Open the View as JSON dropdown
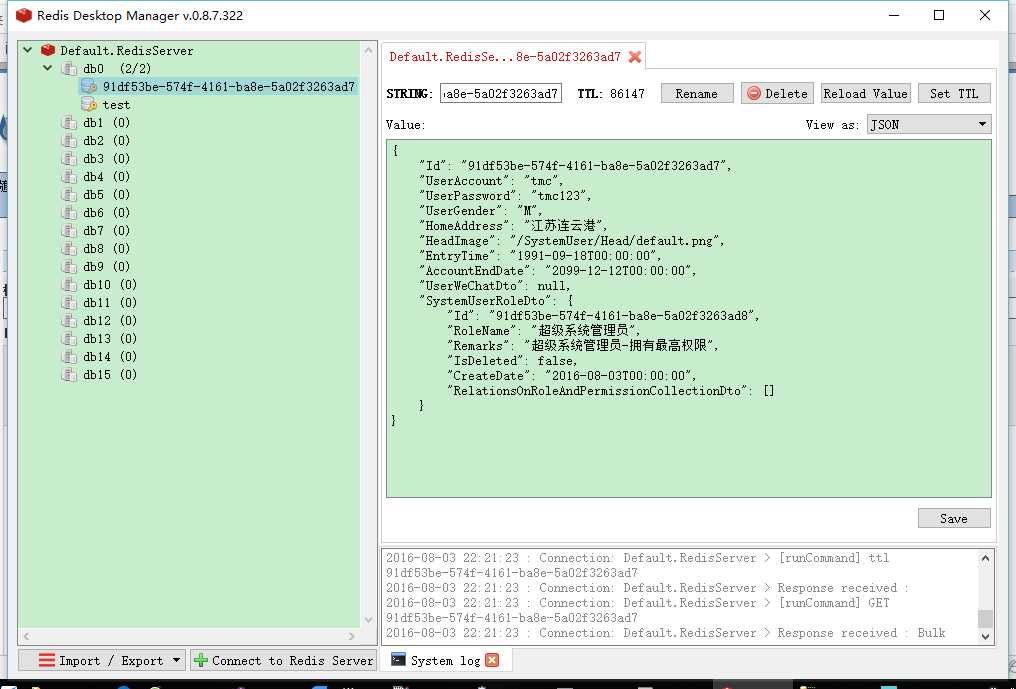The image size is (1016, 689). pyautogui.click(x=929, y=124)
